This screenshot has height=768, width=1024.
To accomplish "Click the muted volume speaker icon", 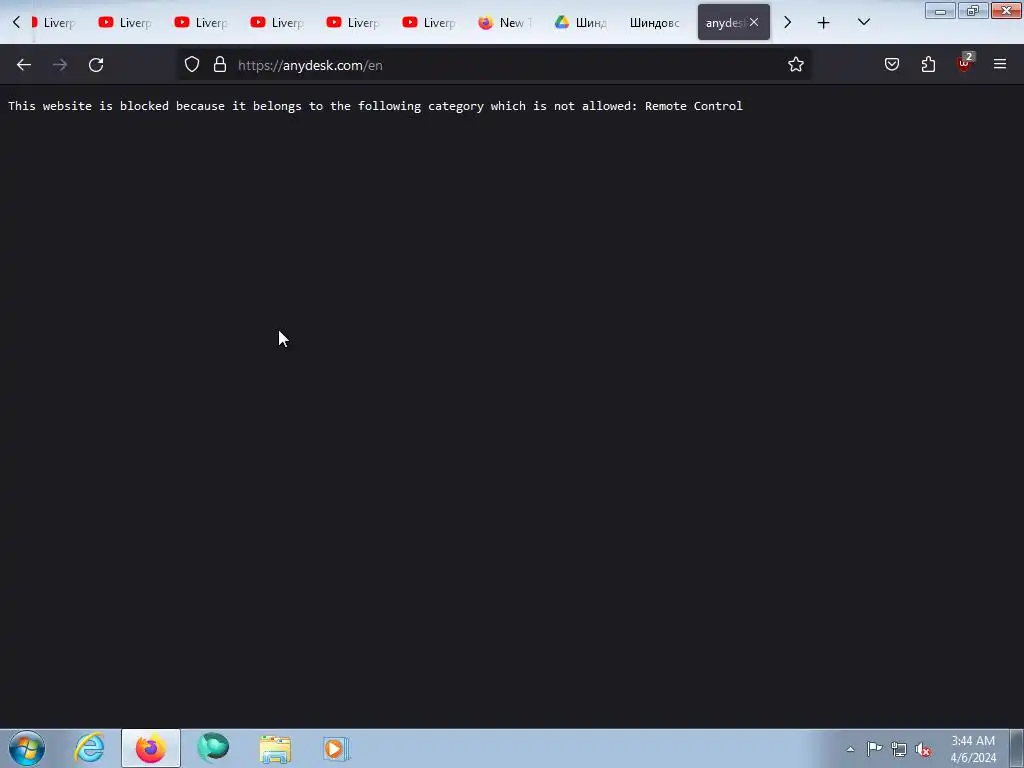I will pos(923,749).
